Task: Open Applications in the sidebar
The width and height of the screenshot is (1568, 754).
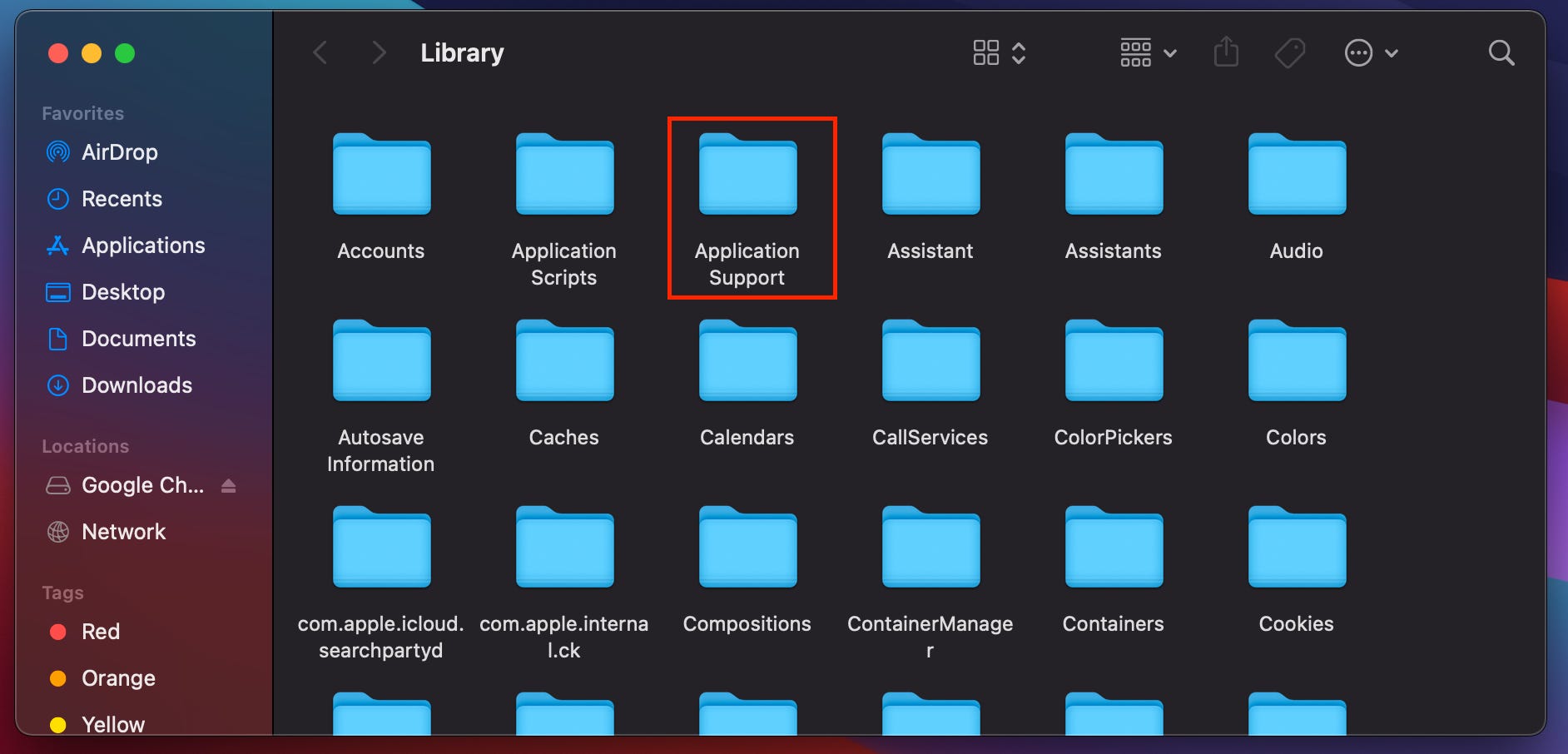Action: point(141,246)
